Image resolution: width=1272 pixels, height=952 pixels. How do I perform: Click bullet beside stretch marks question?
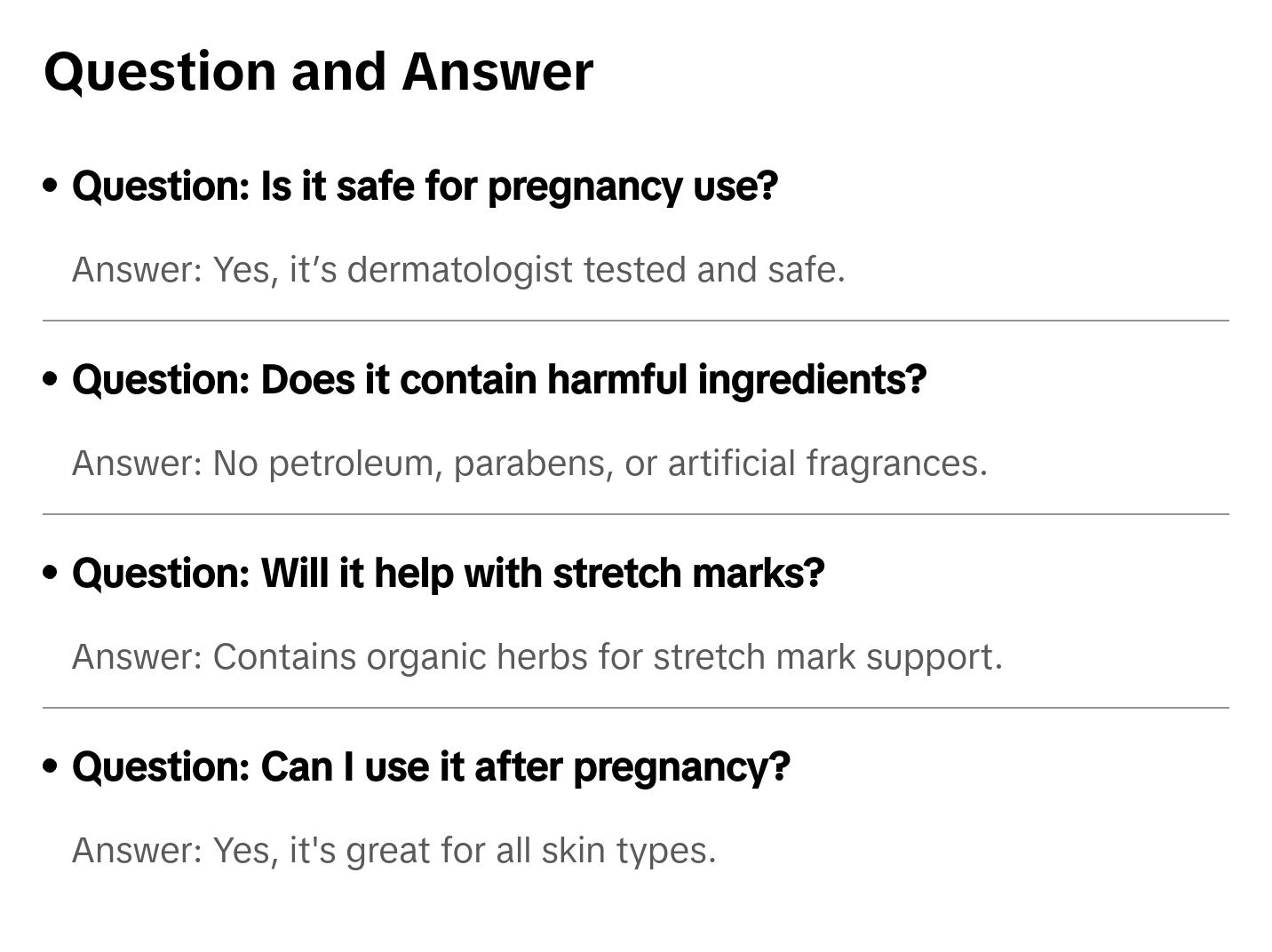point(51,573)
